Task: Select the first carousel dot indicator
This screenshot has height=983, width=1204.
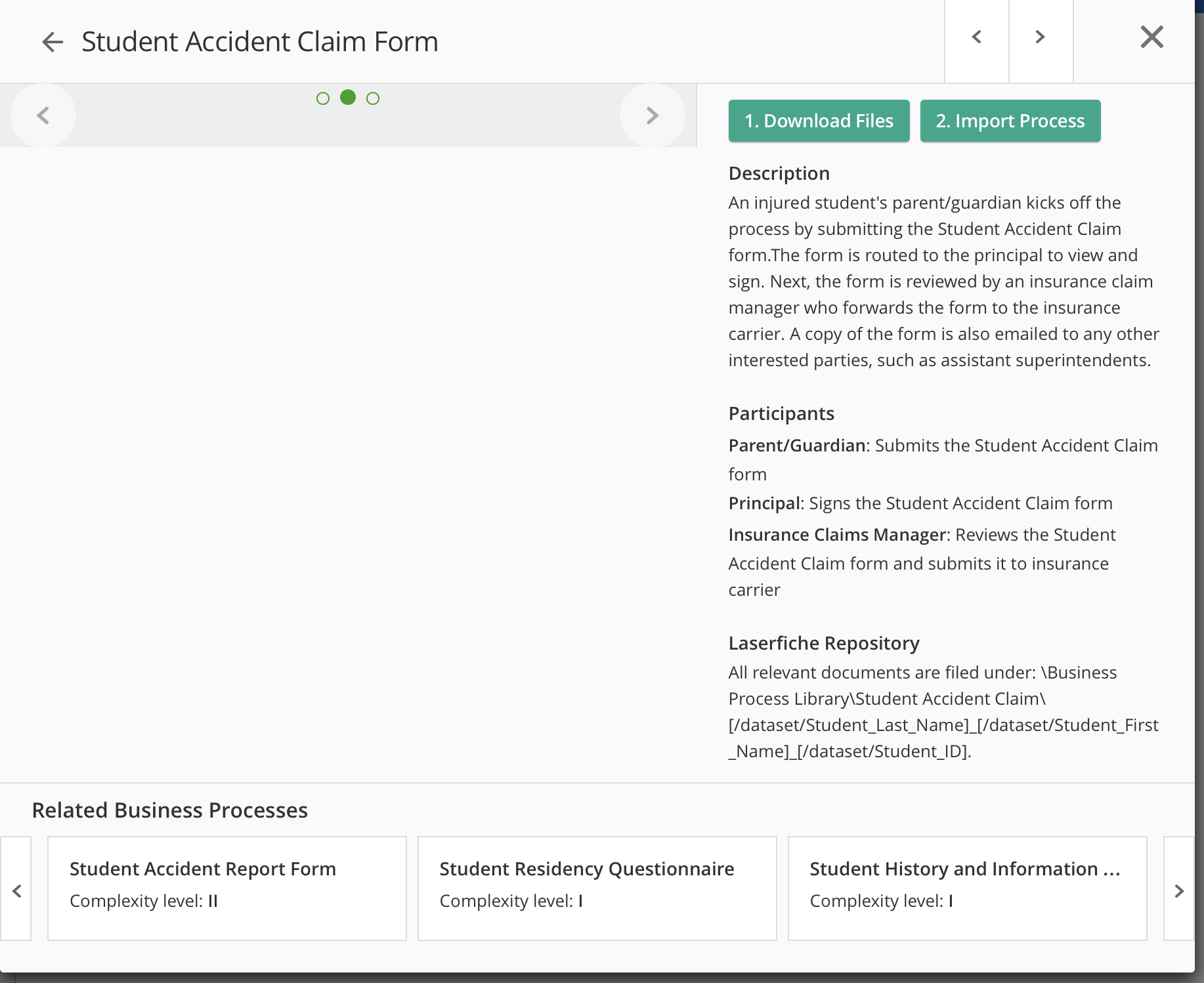Action: (x=322, y=98)
